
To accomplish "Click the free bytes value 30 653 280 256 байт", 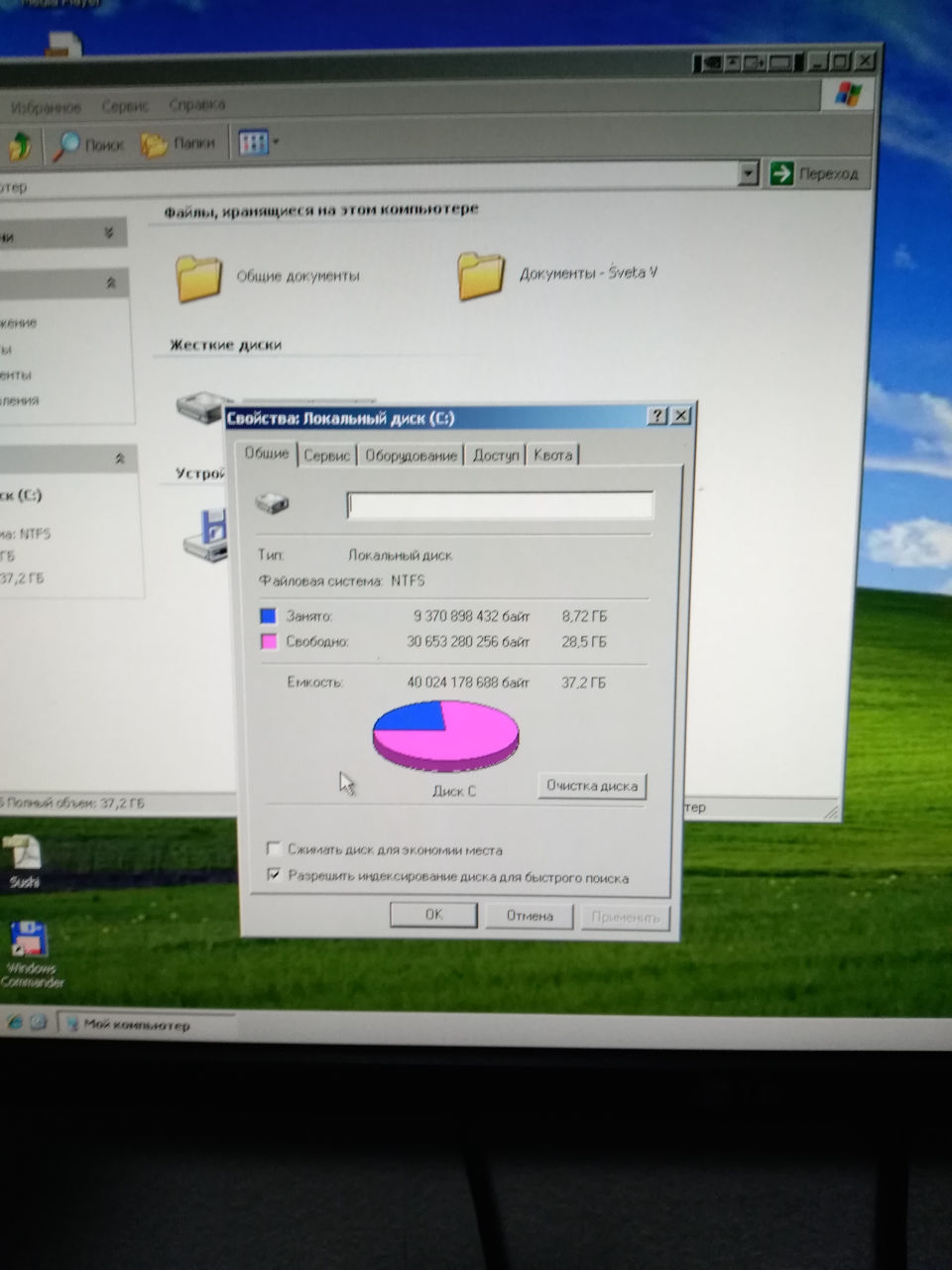I will (468, 642).
